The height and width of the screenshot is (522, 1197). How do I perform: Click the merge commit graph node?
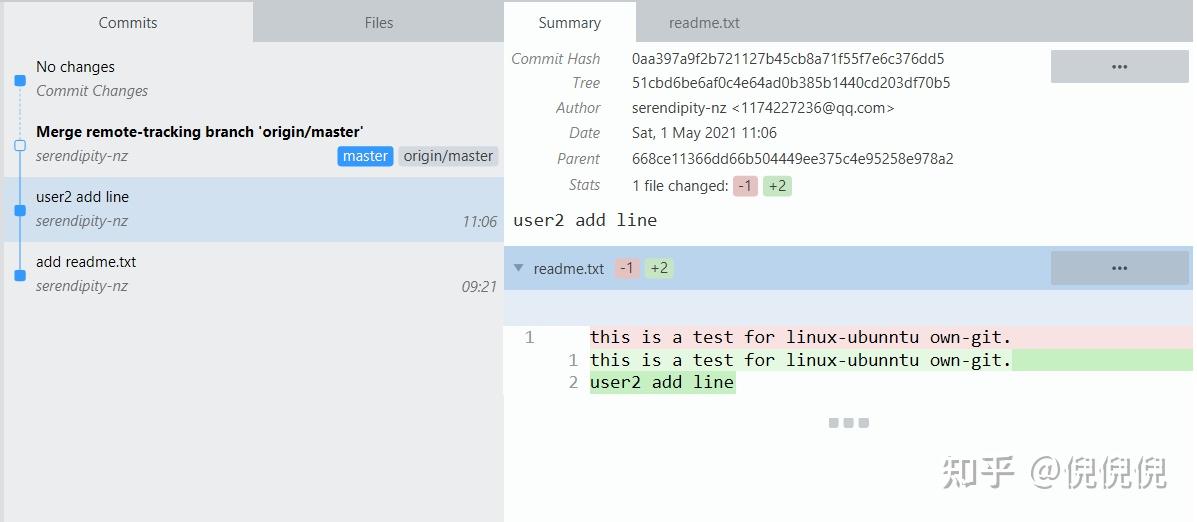pos(20,145)
